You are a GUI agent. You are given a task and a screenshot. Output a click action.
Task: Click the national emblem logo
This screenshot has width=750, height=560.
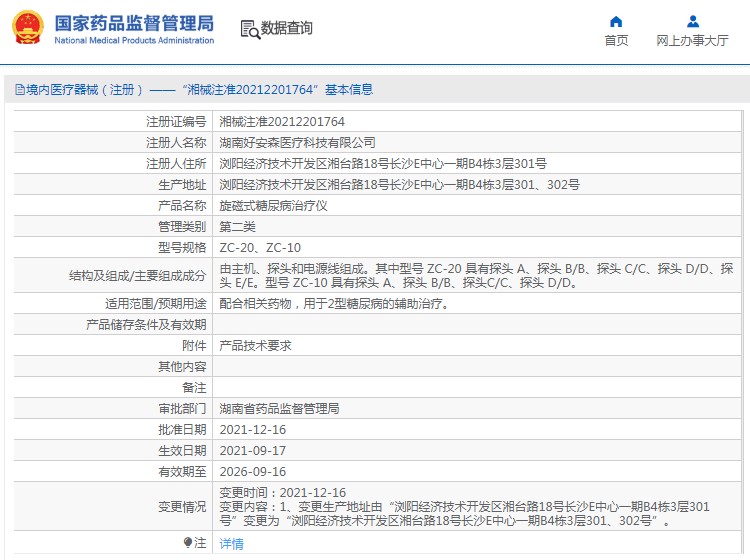tap(27, 28)
